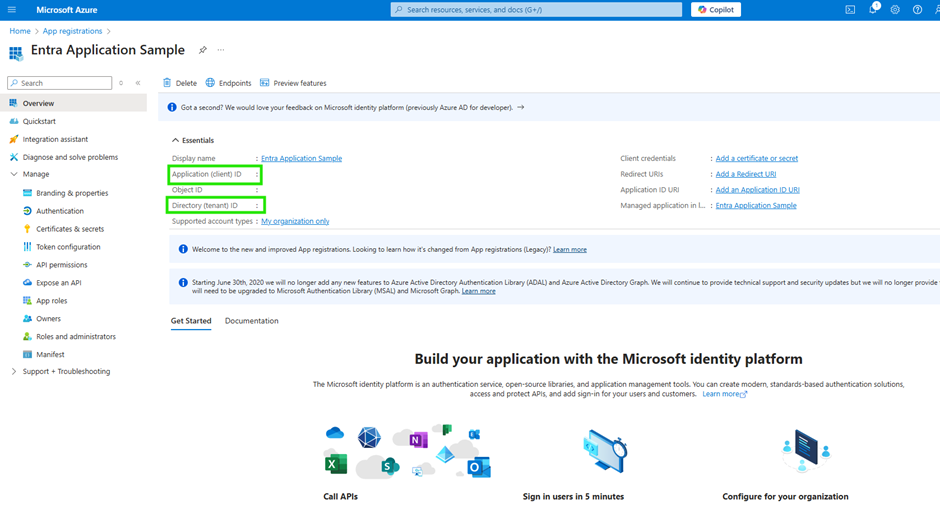The width and height of the screenshot is (940, 509).
Task: Open Microsoft Copilot button
Action: coord(716,10)
